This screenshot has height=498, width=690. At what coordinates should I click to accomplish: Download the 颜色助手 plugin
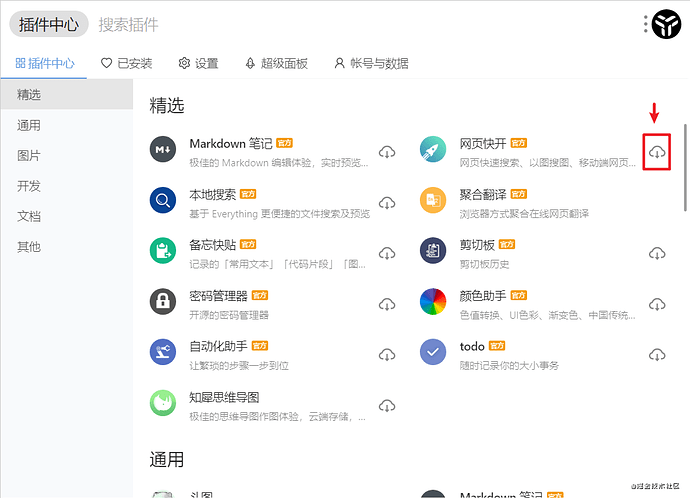[x=657, y=304]
